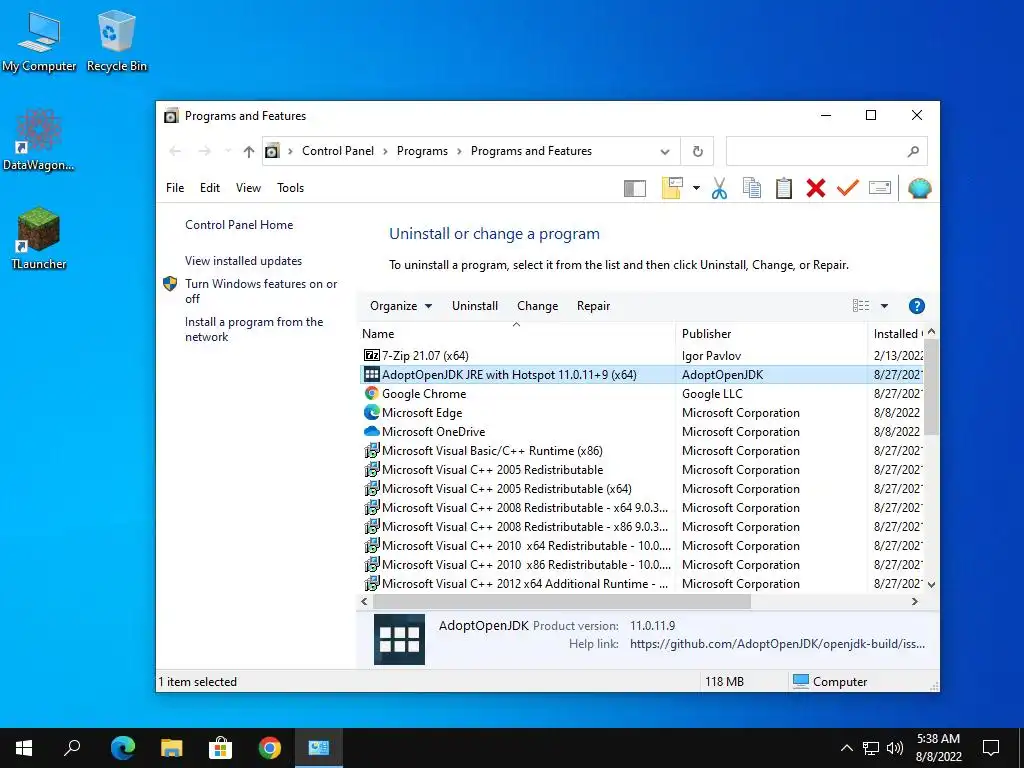The height and width of the screenshot is (768, 1024).
Task: Open TLauncher desktop shortcut
Action: point(39,238)
